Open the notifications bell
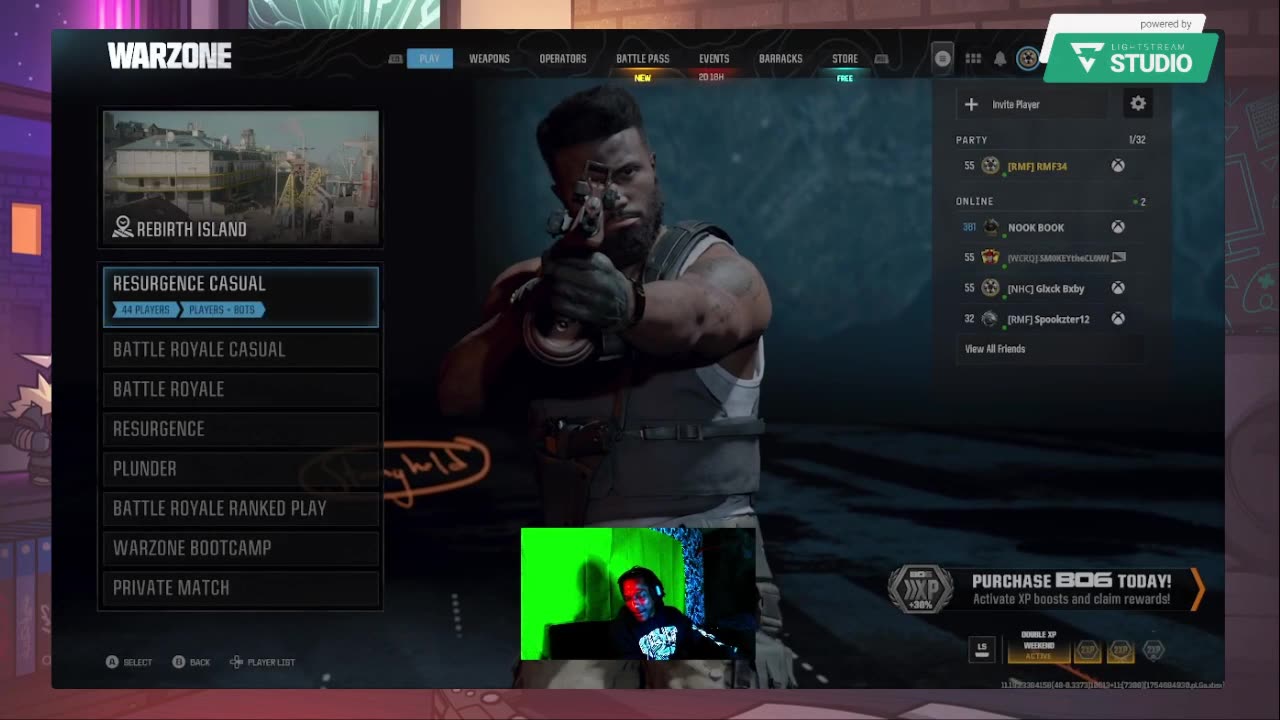 coord(1000,59)
